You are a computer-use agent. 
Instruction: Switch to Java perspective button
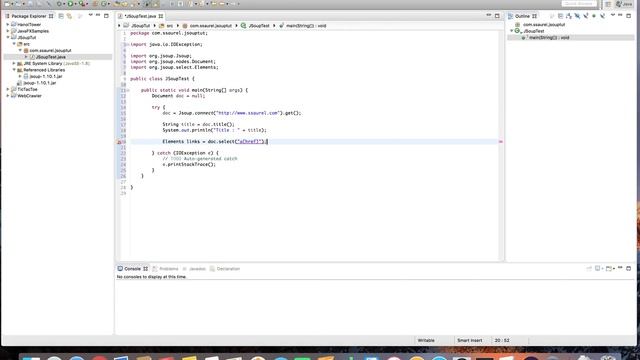coord(624,4)
